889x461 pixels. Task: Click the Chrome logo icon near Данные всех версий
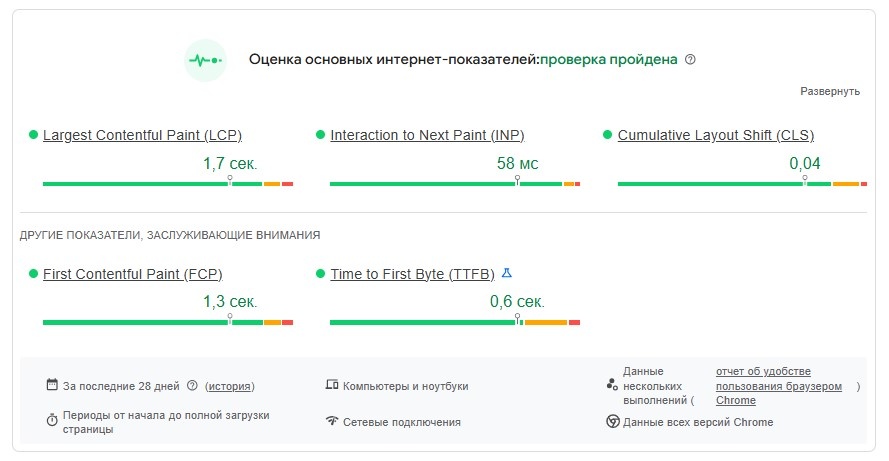pyautogui.click(x=612, y=421)
